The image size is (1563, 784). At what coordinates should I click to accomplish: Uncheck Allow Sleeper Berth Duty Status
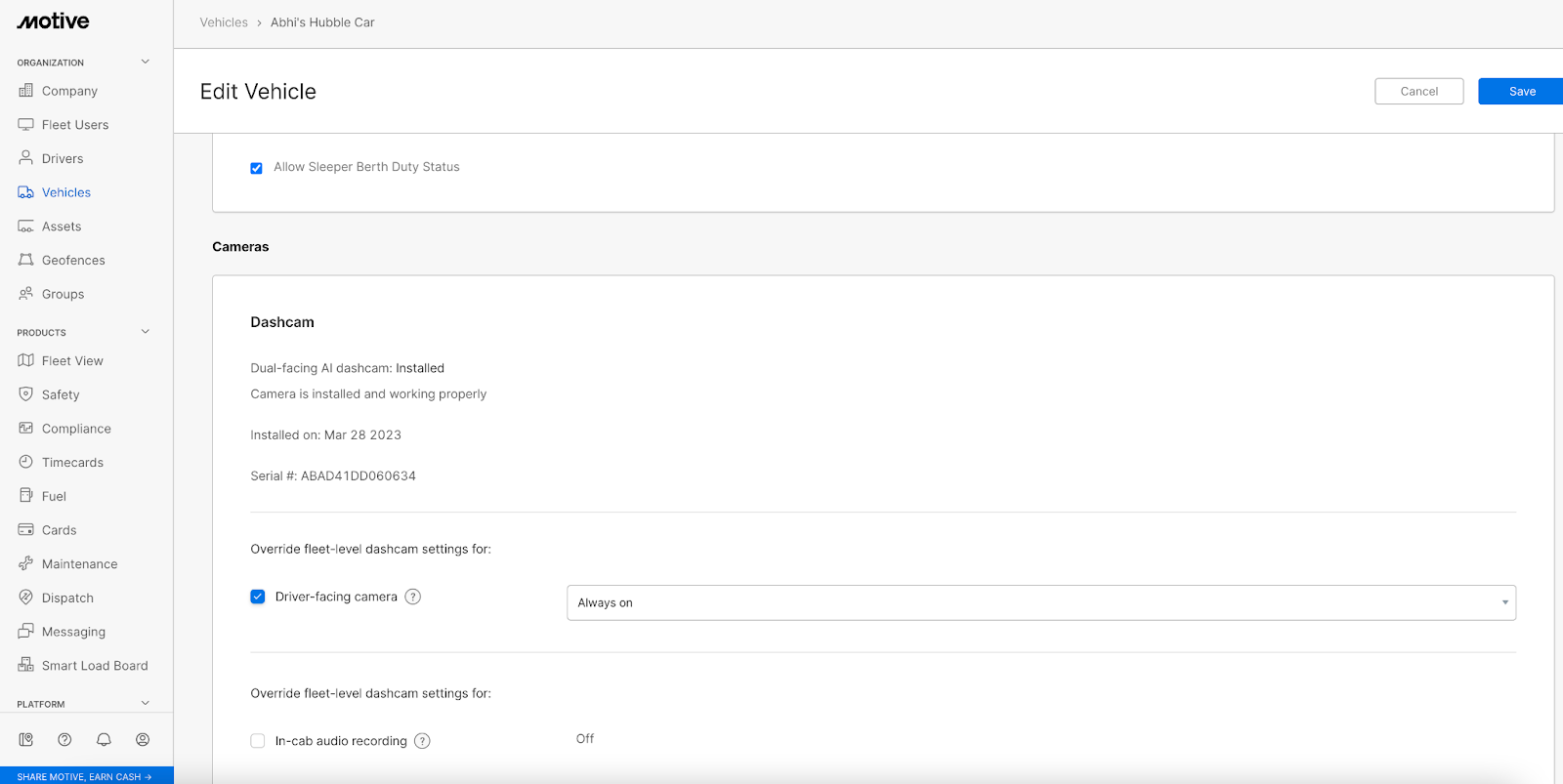pos(257,168)
